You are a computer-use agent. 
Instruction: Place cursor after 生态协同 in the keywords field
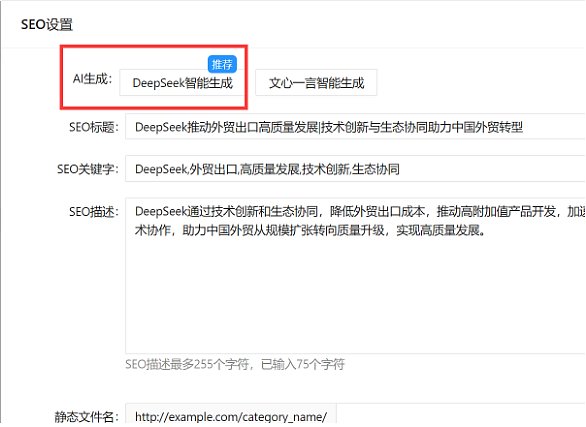tap(400, 169)
